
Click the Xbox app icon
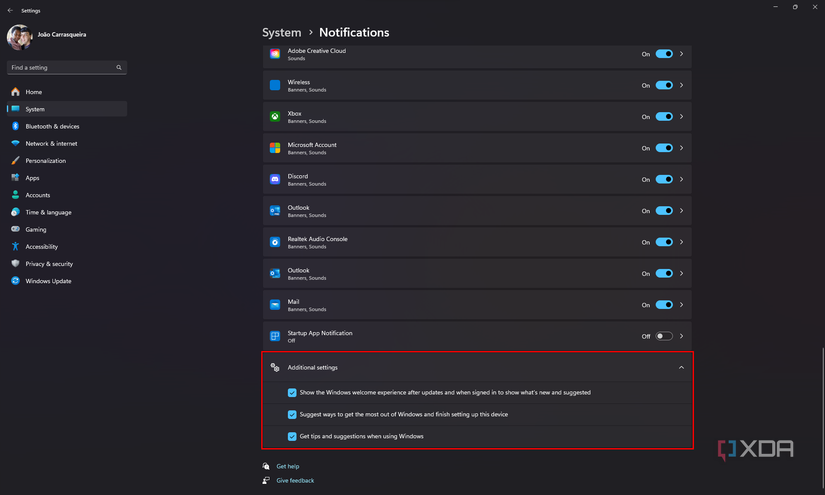coord(275,117)
